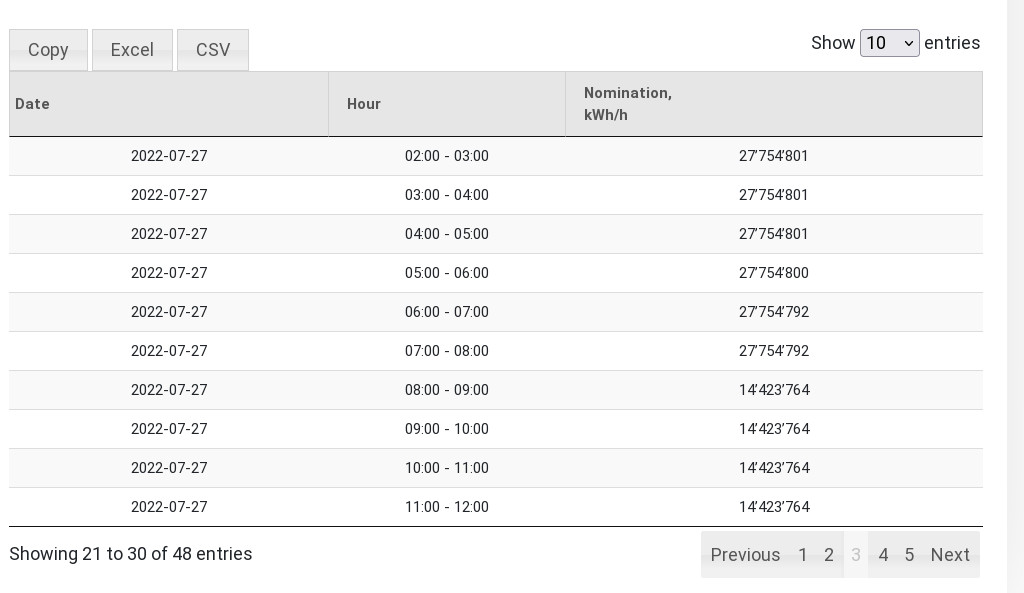Go to Previous page

coord(745,555)
